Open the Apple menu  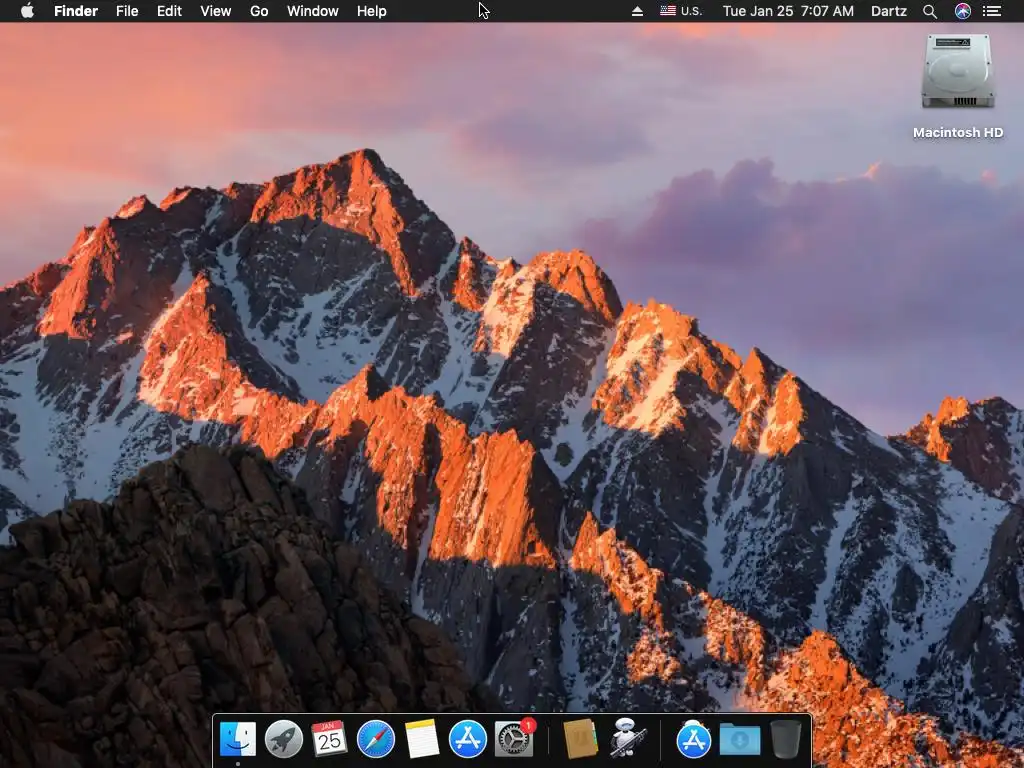pyautogui.click(x=27, y=11)
